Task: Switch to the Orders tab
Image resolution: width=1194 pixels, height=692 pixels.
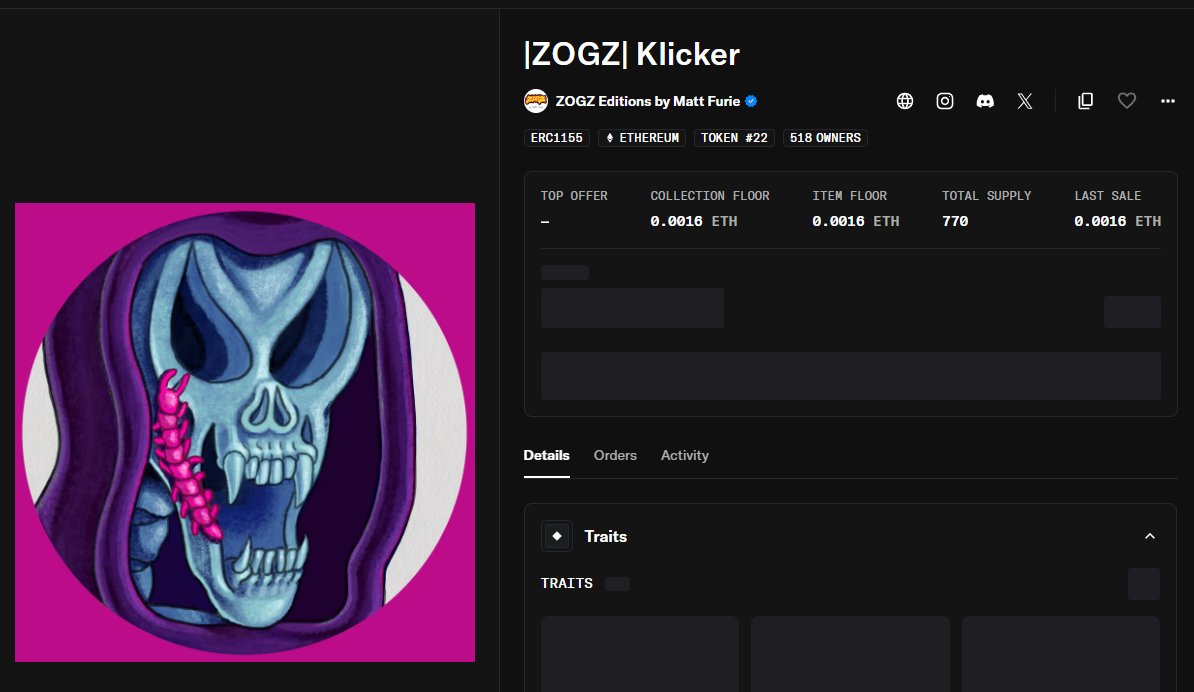Action: click(615, 455)
